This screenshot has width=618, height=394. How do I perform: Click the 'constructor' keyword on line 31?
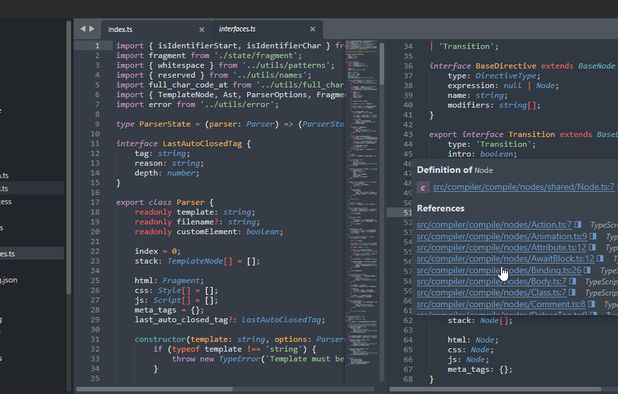pyautogui.click(x=160, y=339)
